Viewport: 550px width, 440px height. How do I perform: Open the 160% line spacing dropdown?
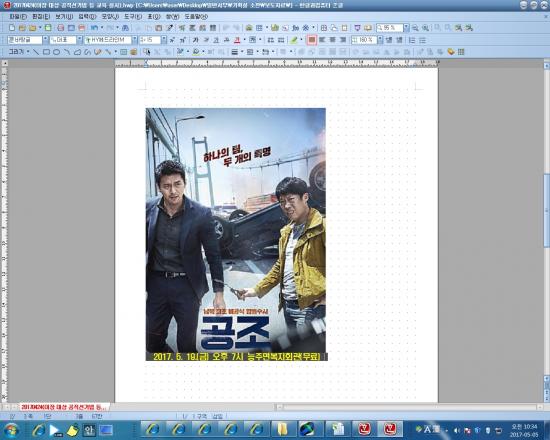(x=380, y=40)
